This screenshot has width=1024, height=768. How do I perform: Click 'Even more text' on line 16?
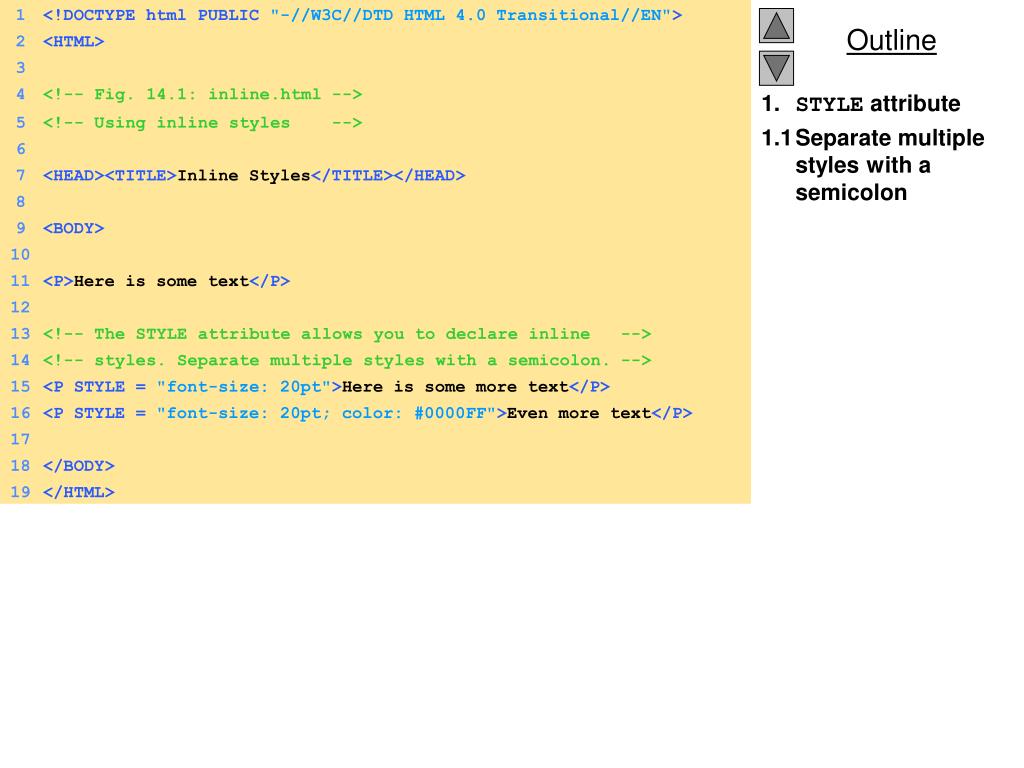click(x=579, y=413)
